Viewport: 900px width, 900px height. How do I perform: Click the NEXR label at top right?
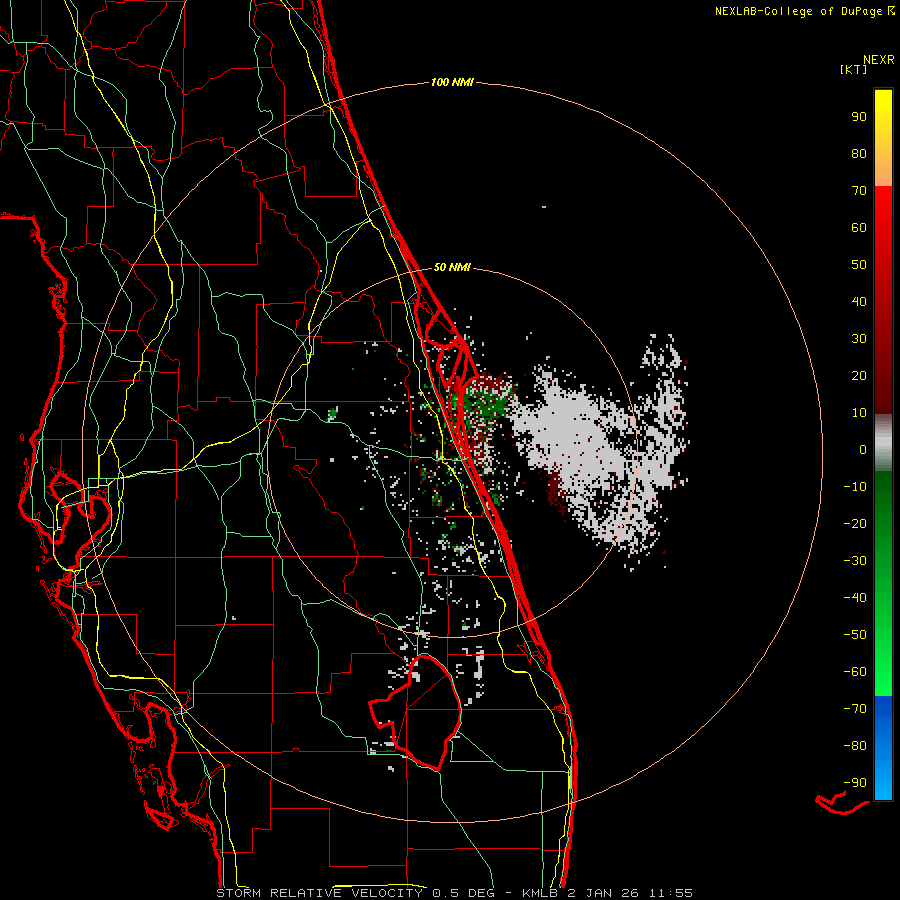click(x=879, y=60)
